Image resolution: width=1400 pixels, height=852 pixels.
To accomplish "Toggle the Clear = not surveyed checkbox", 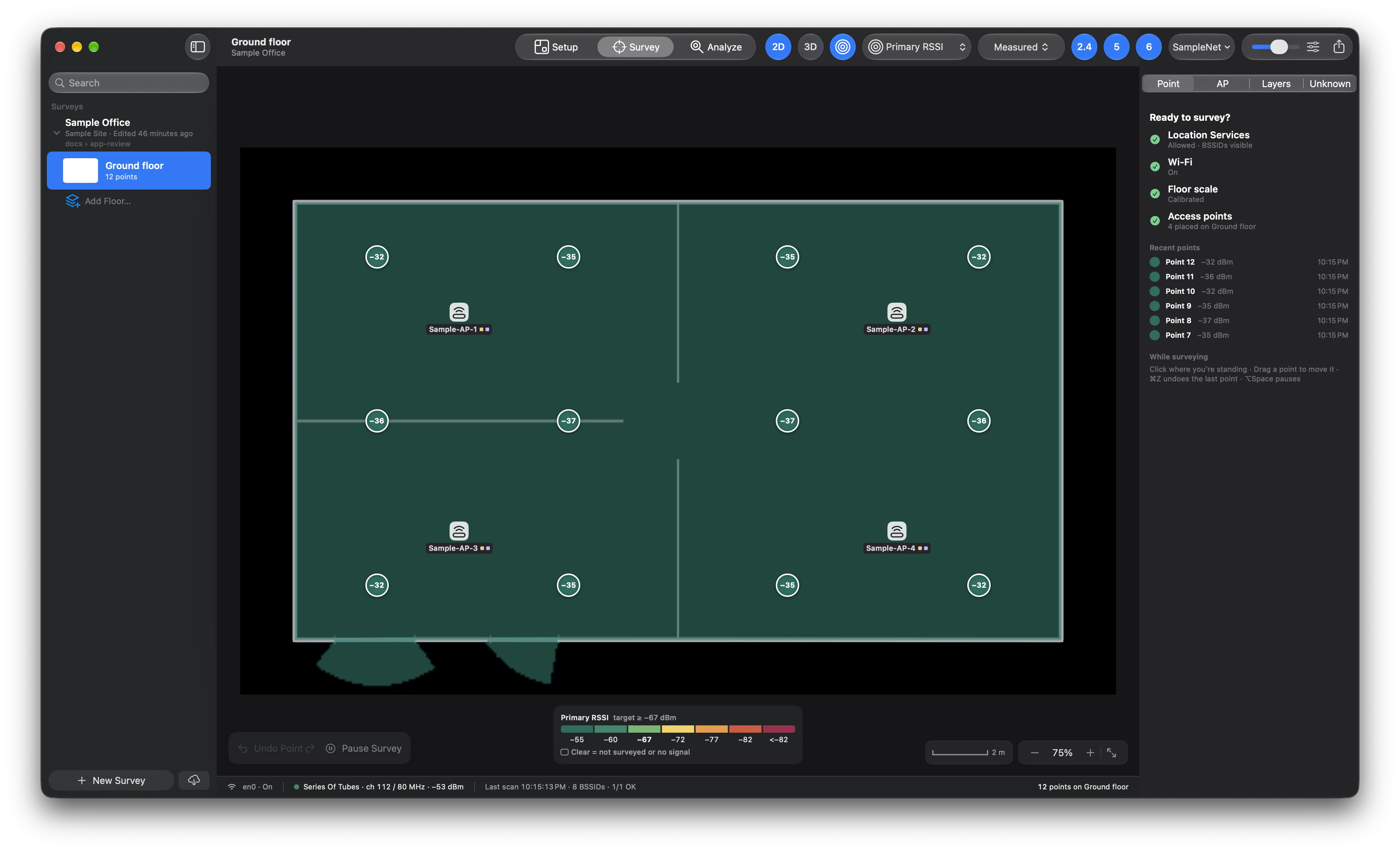I will (x=564, y=752).
